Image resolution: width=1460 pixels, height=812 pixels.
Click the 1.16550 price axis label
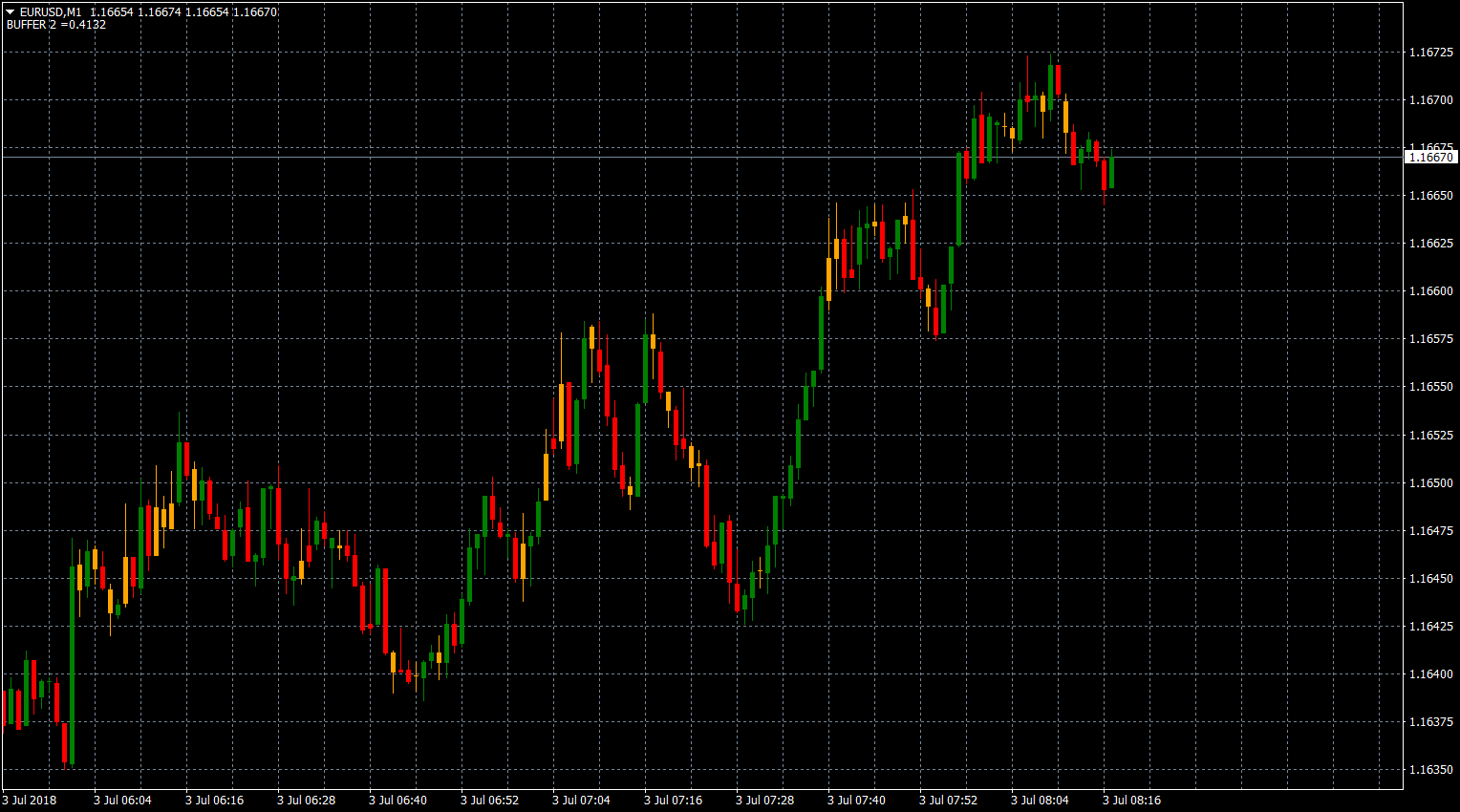(x=1431, y=387)
